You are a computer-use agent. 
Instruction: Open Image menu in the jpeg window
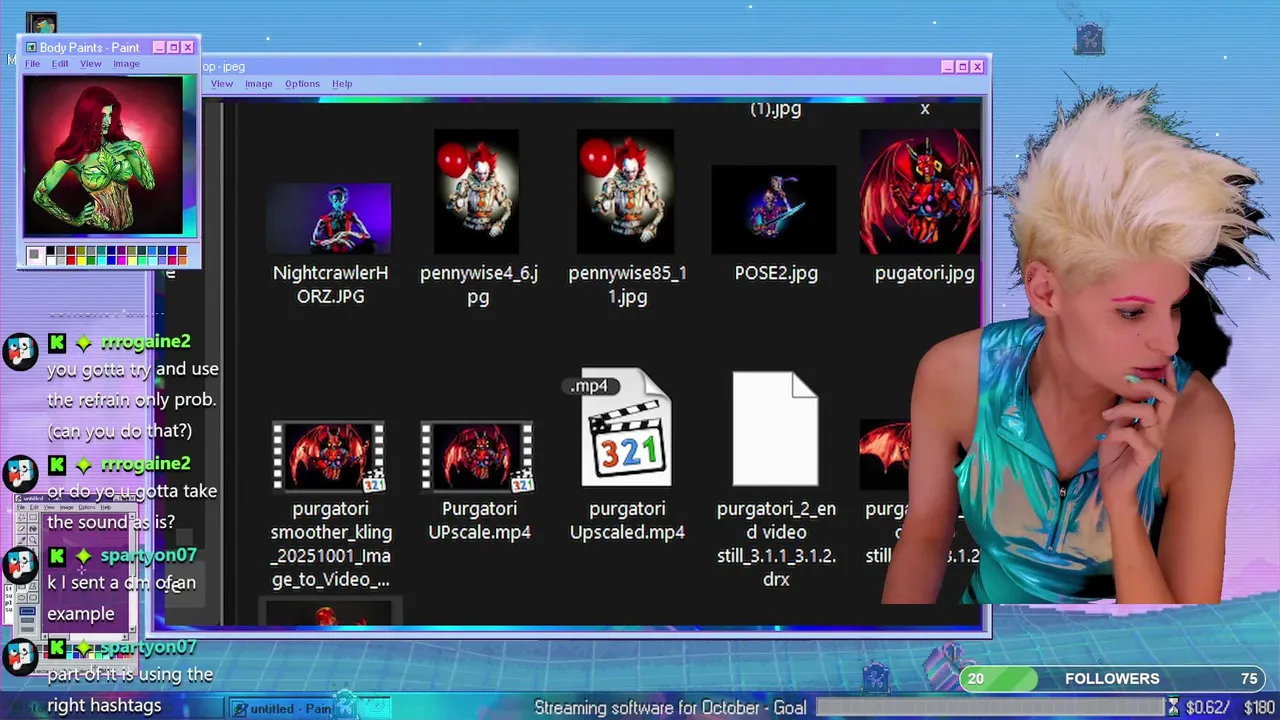[258, 84]
